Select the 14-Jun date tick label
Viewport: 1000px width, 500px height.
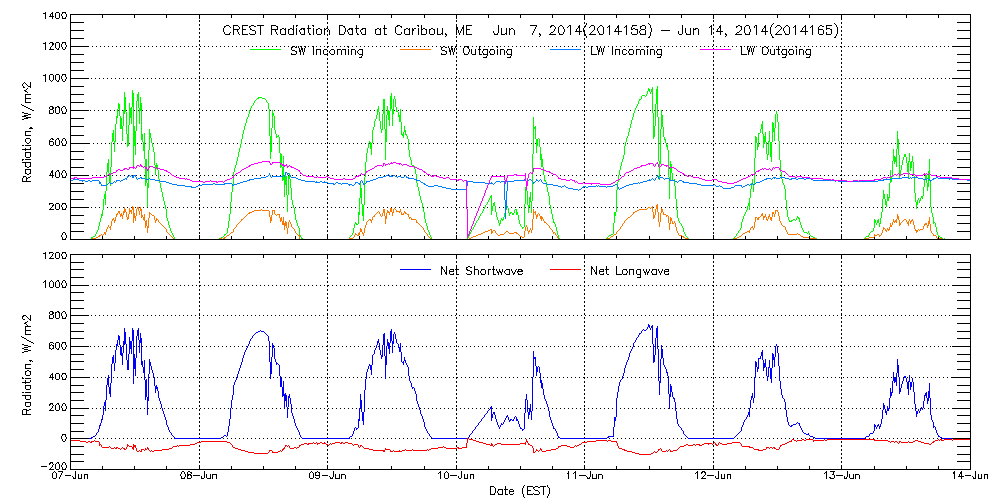[969, 477]
